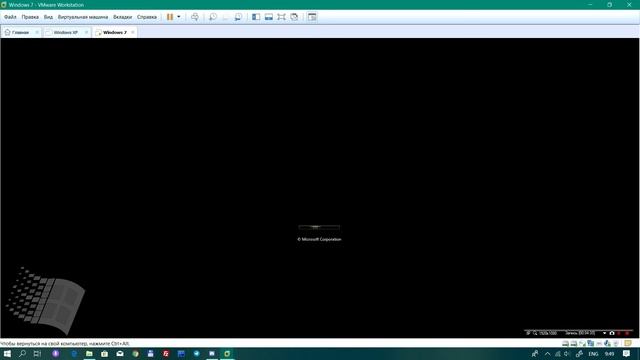Open the console view toolbar icon
The image size is (640, 360).
312,17
